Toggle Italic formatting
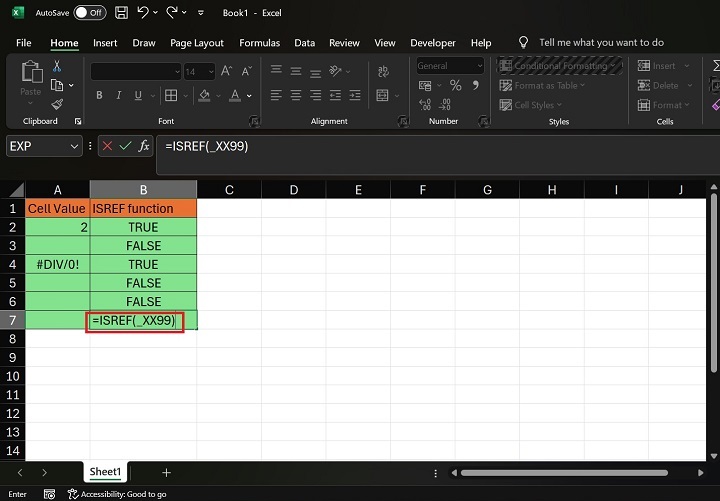 [119, 95]
